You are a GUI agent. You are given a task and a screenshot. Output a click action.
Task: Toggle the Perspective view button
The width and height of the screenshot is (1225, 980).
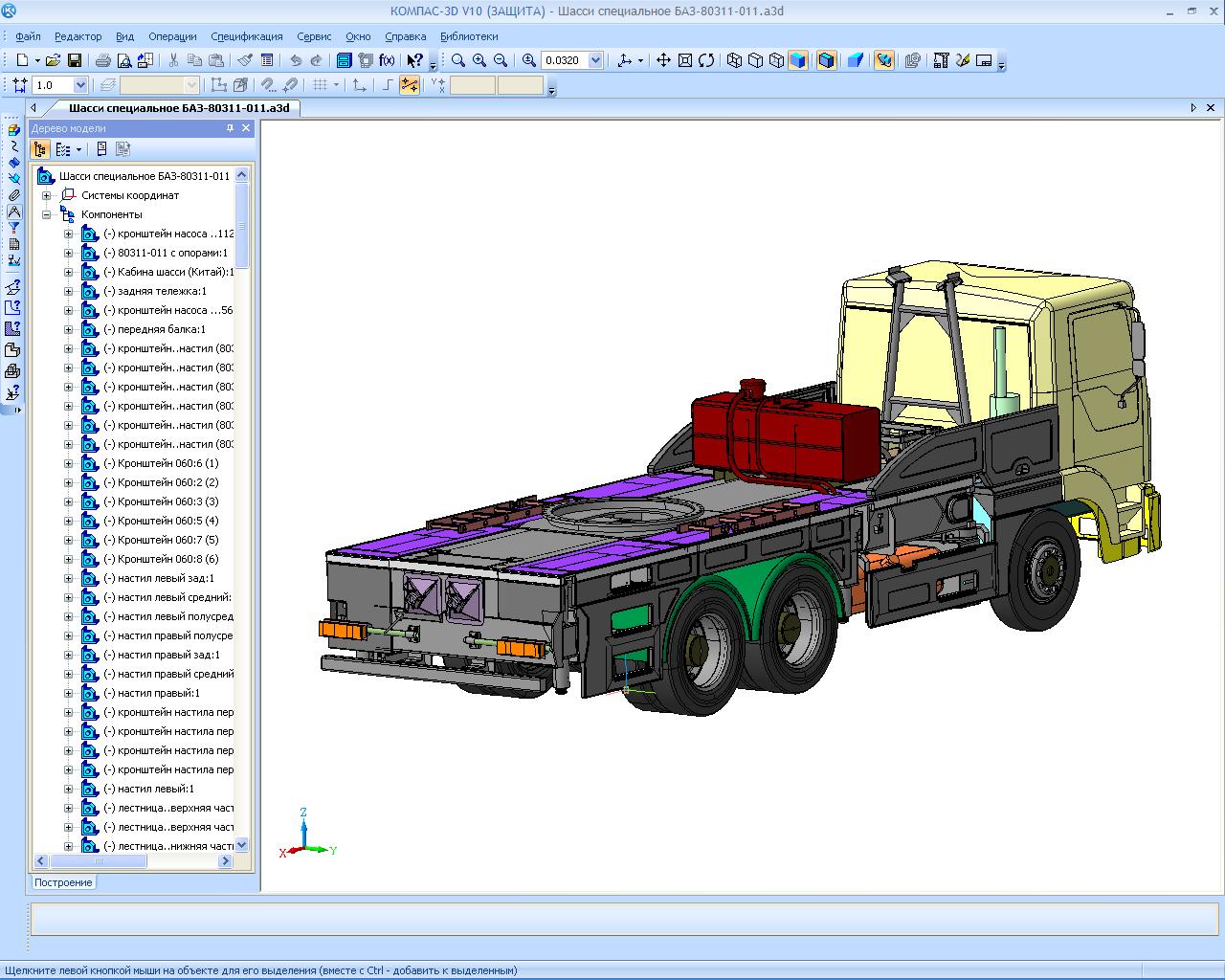coord(855,60)
